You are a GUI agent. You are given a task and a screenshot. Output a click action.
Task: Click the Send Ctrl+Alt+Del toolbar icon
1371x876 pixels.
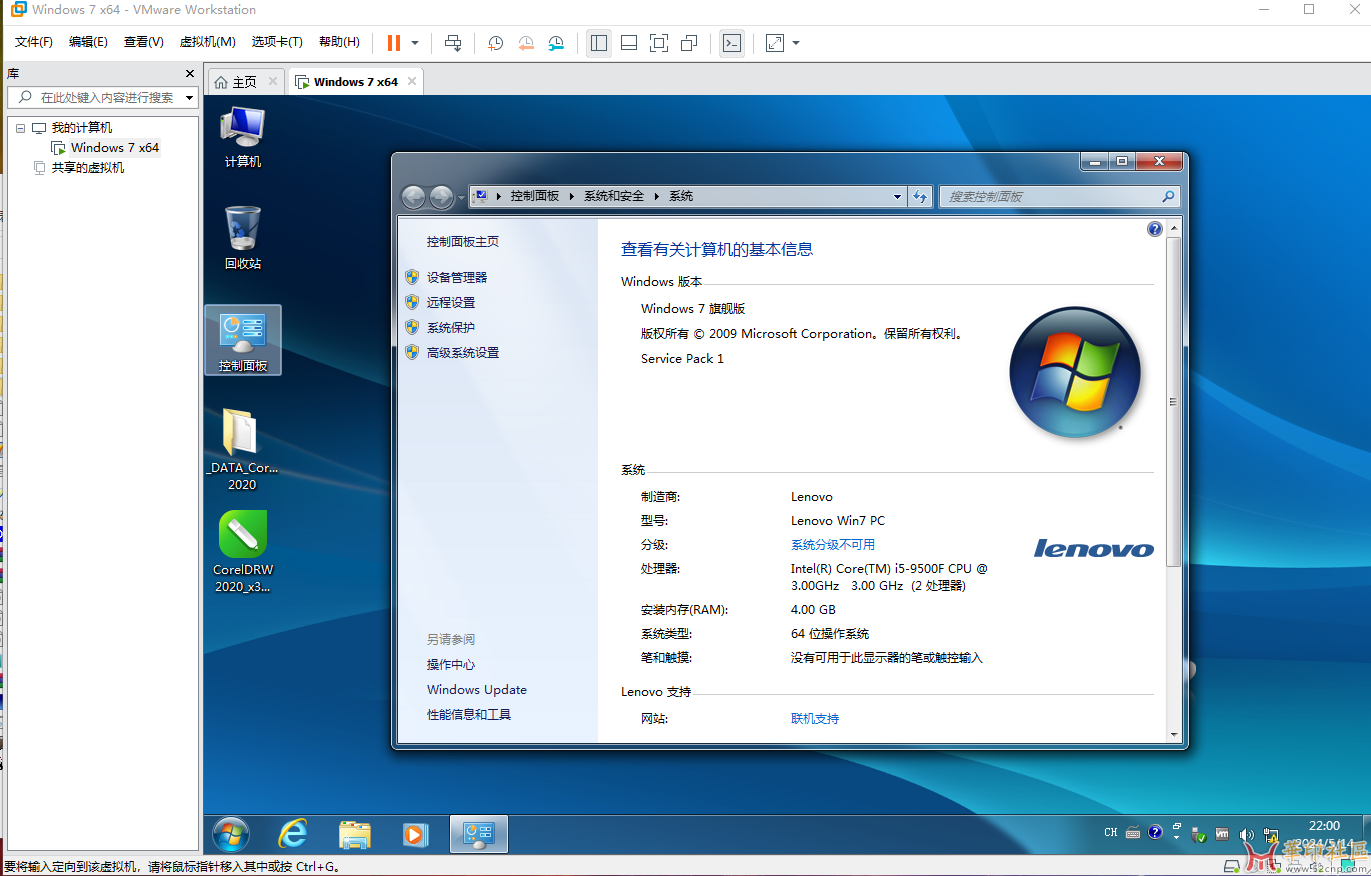pos(453,43)
